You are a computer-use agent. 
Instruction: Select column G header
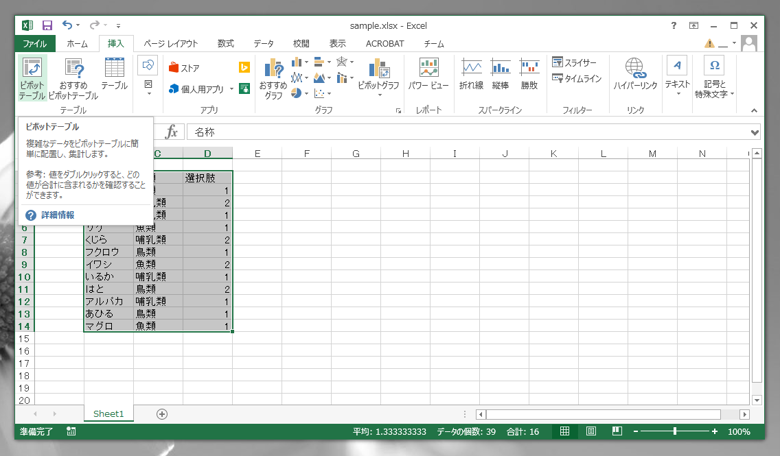pos(356,153)
